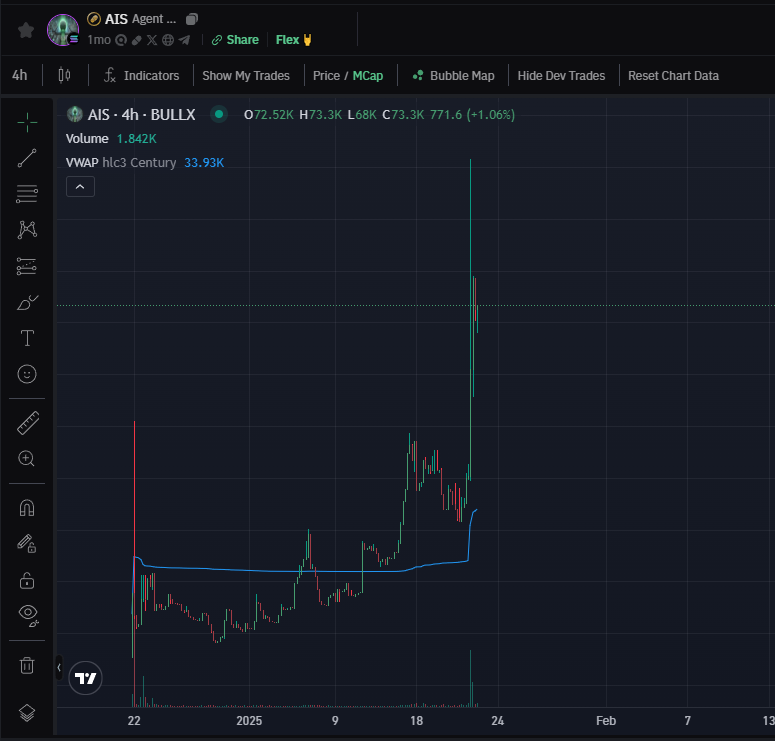Image resolution: width=775 pixels, height=741 pixels.
Task: Click Hide Dev Trades
Action: tap(561, 76)
